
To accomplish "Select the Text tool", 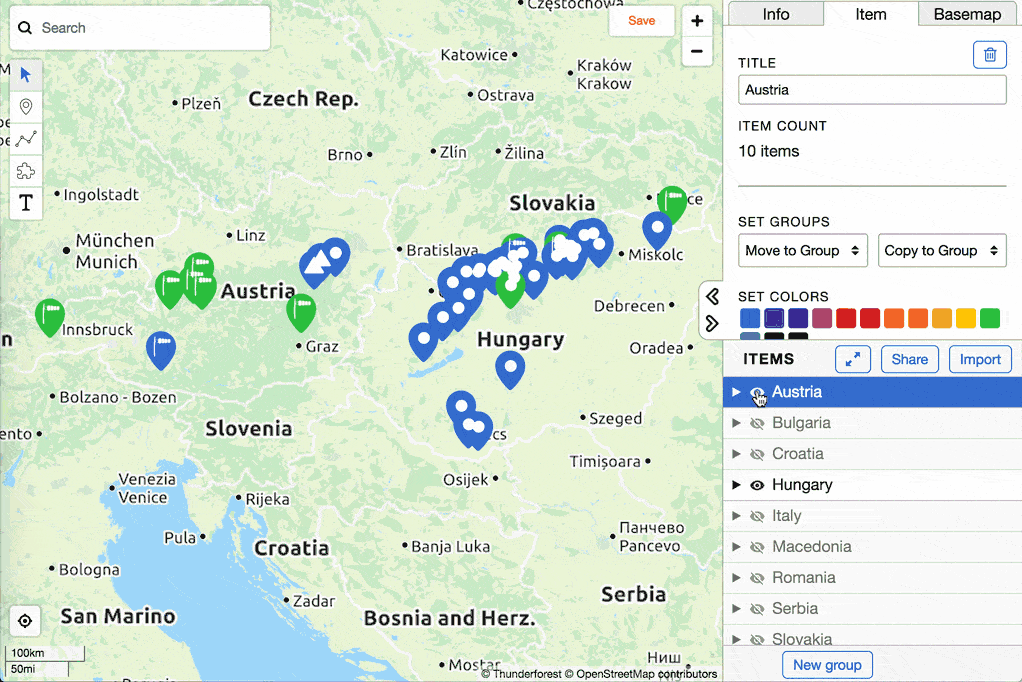I will (25, 203).
